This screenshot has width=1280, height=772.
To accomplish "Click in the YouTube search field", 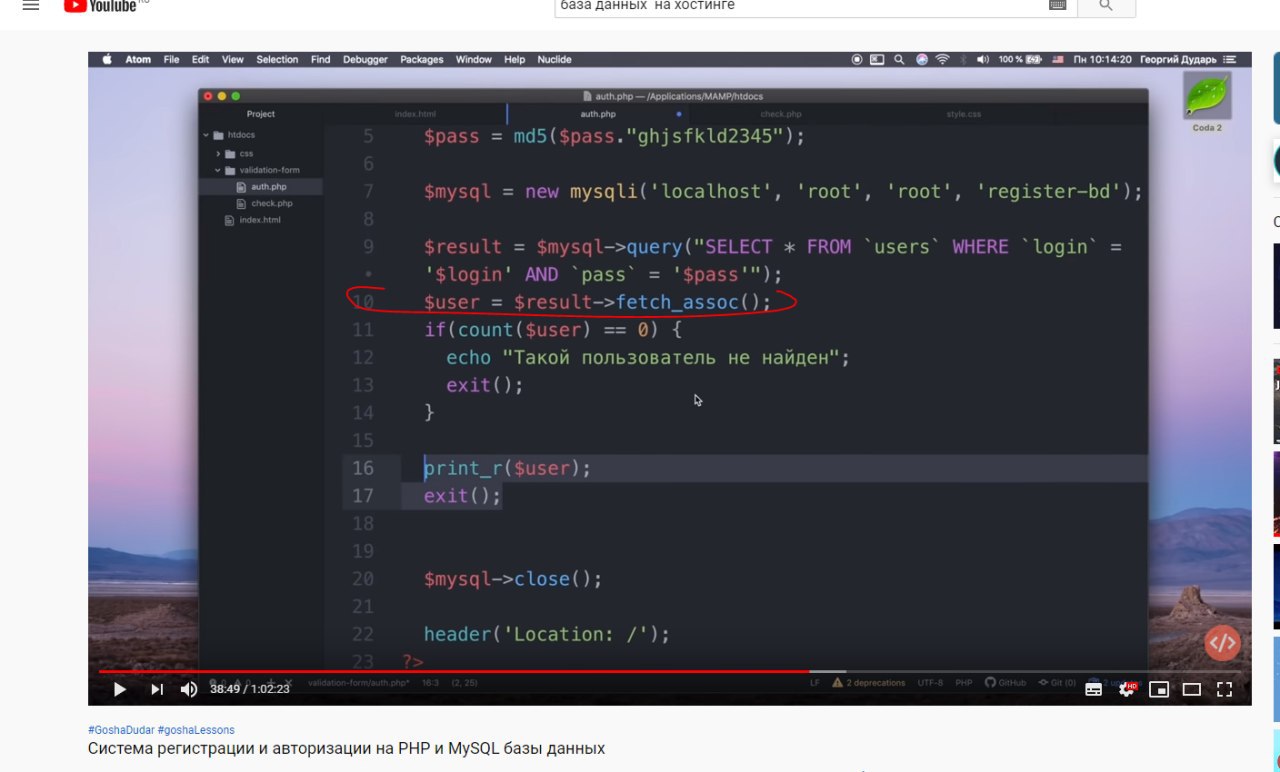I will pos(800,6).
